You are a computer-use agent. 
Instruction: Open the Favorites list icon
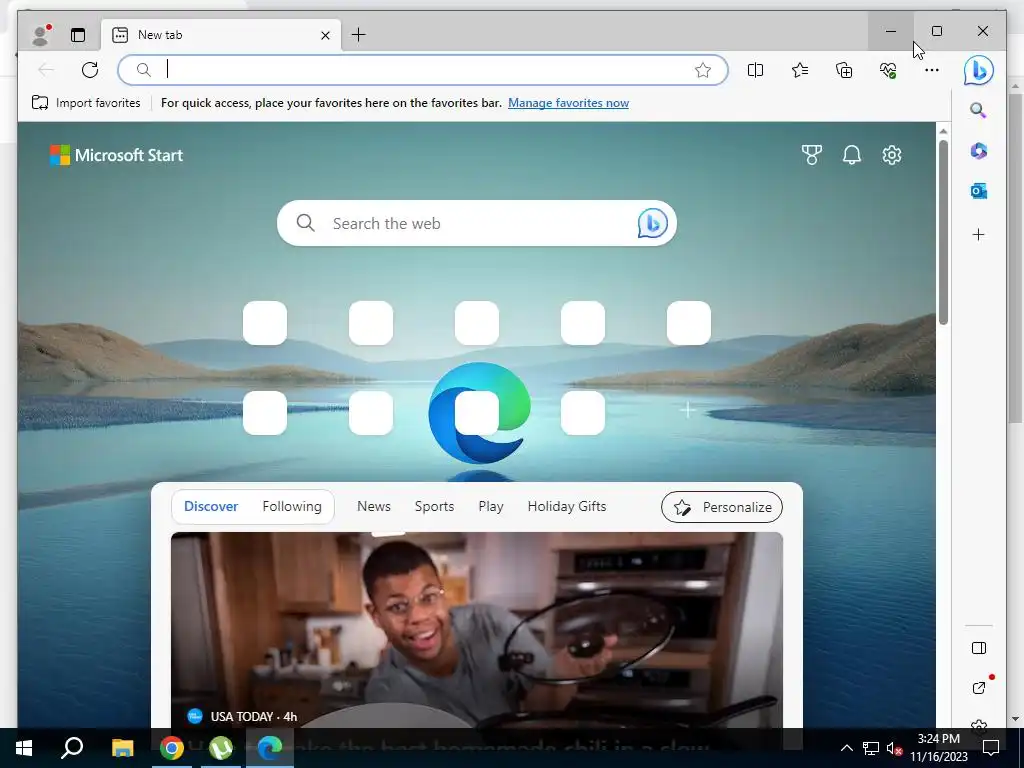click(x=799, y=70)
